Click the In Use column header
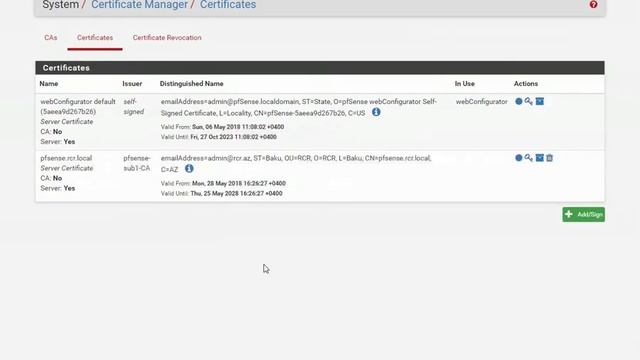The height and width of the screenshot is (360, 640). [464, 84]
